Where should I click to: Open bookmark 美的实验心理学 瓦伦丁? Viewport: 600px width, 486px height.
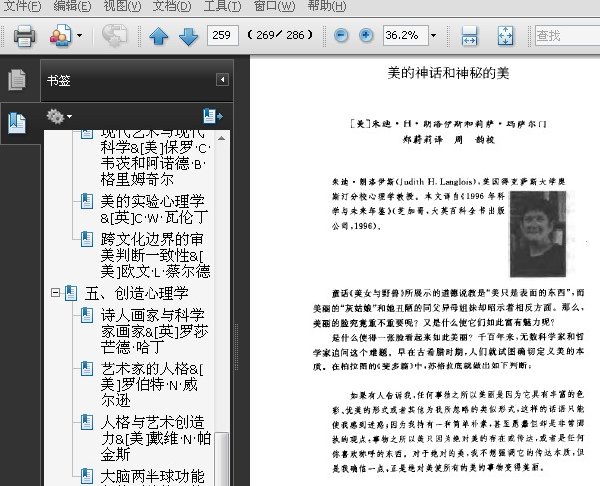[x=154, y=209]
